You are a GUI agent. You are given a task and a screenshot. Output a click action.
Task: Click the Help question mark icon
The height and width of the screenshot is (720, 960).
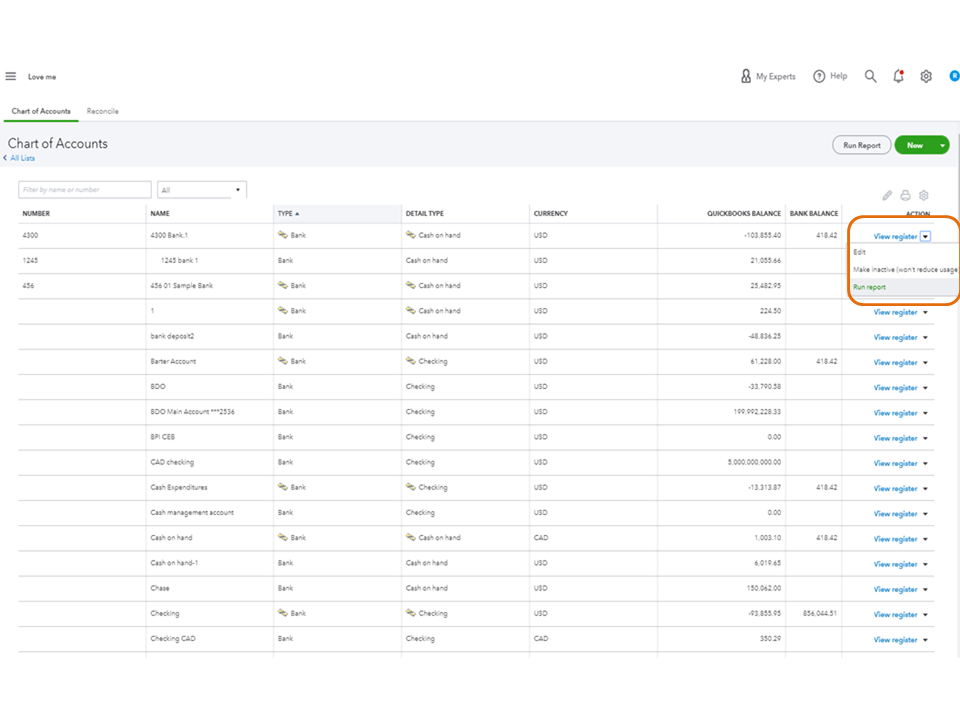pos(820,76)
